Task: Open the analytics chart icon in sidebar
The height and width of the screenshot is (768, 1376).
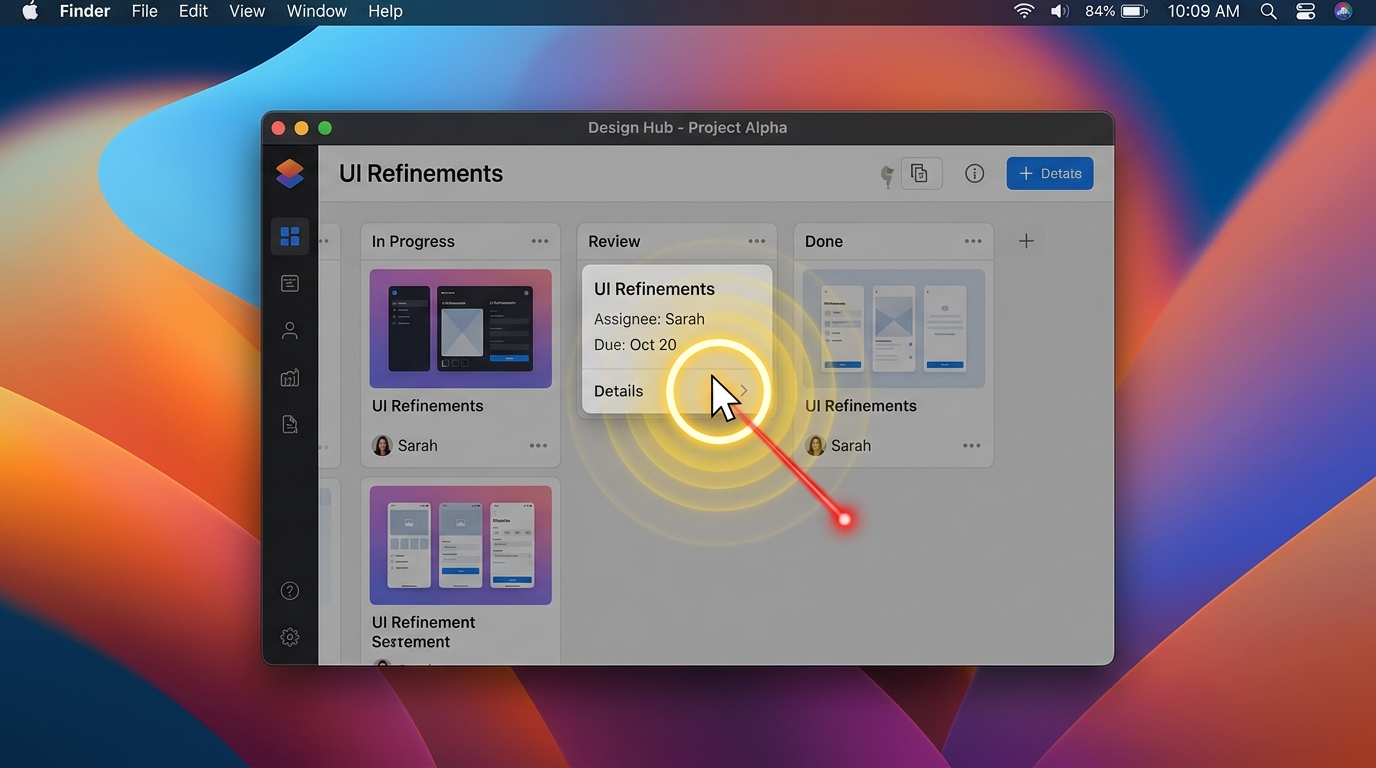Action: tap(290, 378)
